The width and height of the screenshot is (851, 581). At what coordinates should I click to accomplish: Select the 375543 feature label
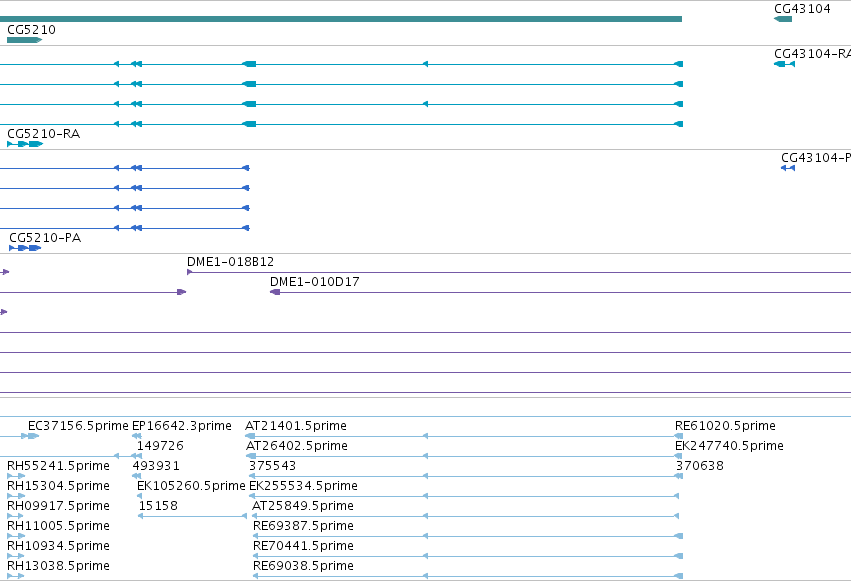click(x=272, y=466)
